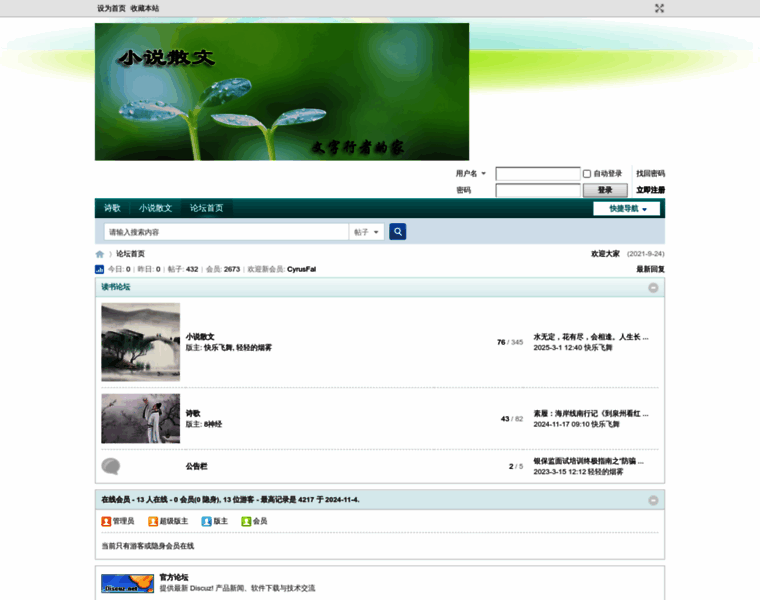Click the fullscreen toggle icon at top right

(x=659, y=8)
